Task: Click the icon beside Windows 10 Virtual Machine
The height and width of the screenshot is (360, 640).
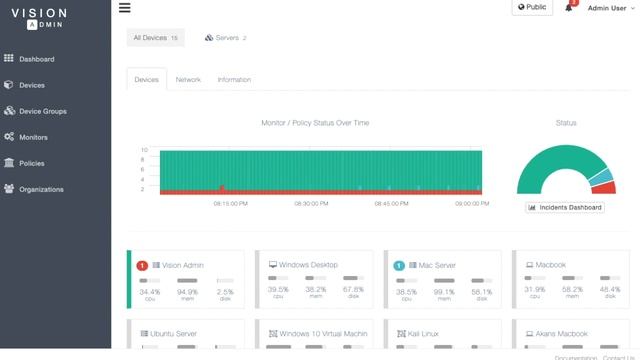Action: (x=273, y=334)
